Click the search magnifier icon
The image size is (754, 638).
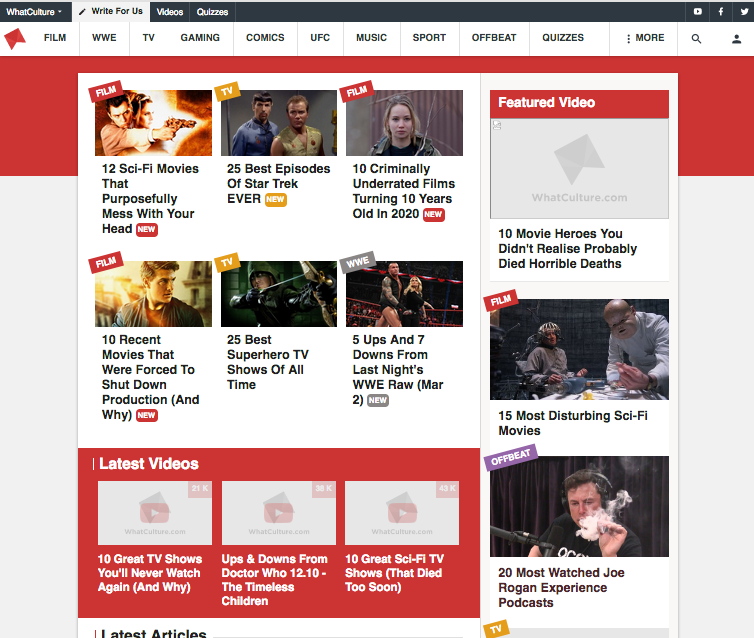coord(696,38)
